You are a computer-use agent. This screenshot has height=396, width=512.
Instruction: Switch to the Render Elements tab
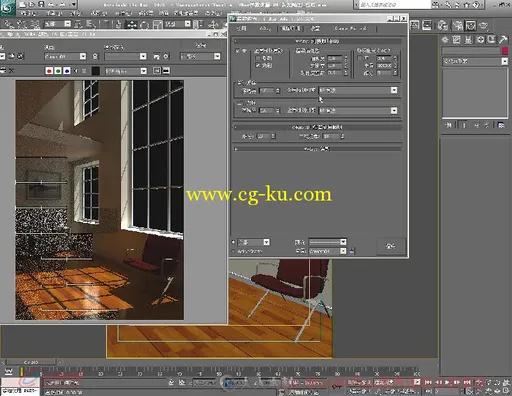(x=350, y=29)
